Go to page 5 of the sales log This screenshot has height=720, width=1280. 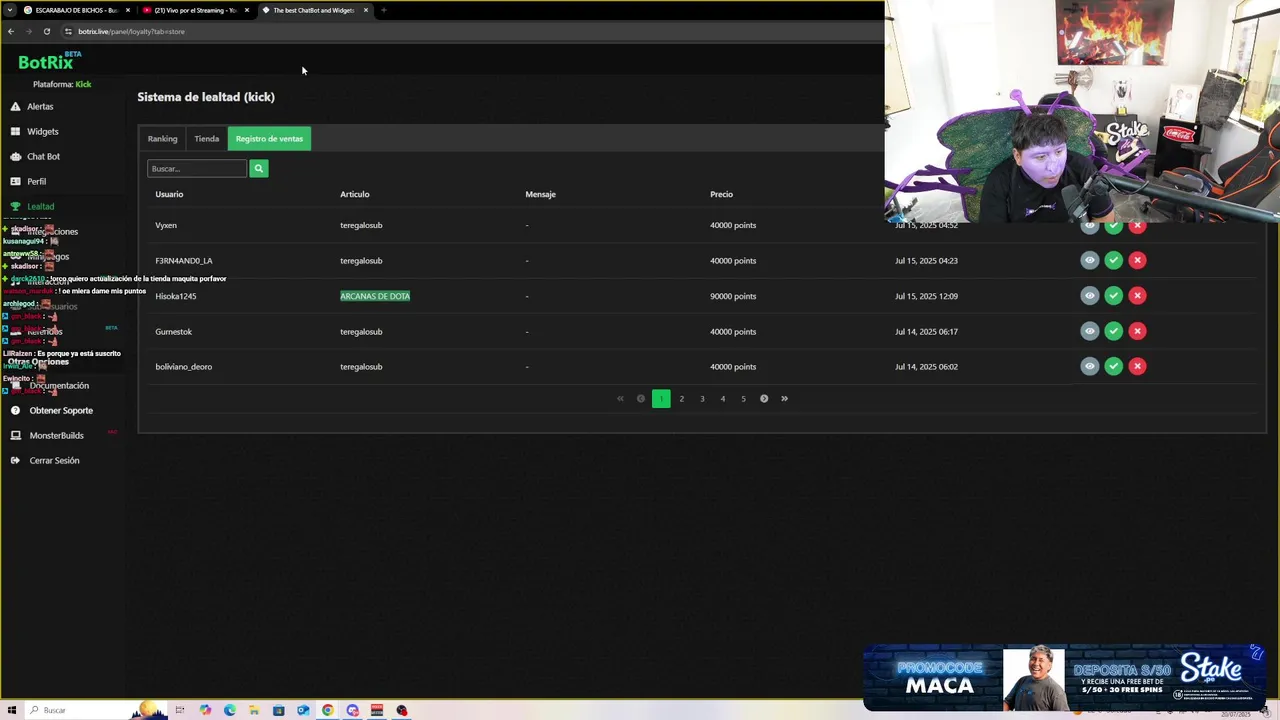pyautogui.click(x=743, y=398)
